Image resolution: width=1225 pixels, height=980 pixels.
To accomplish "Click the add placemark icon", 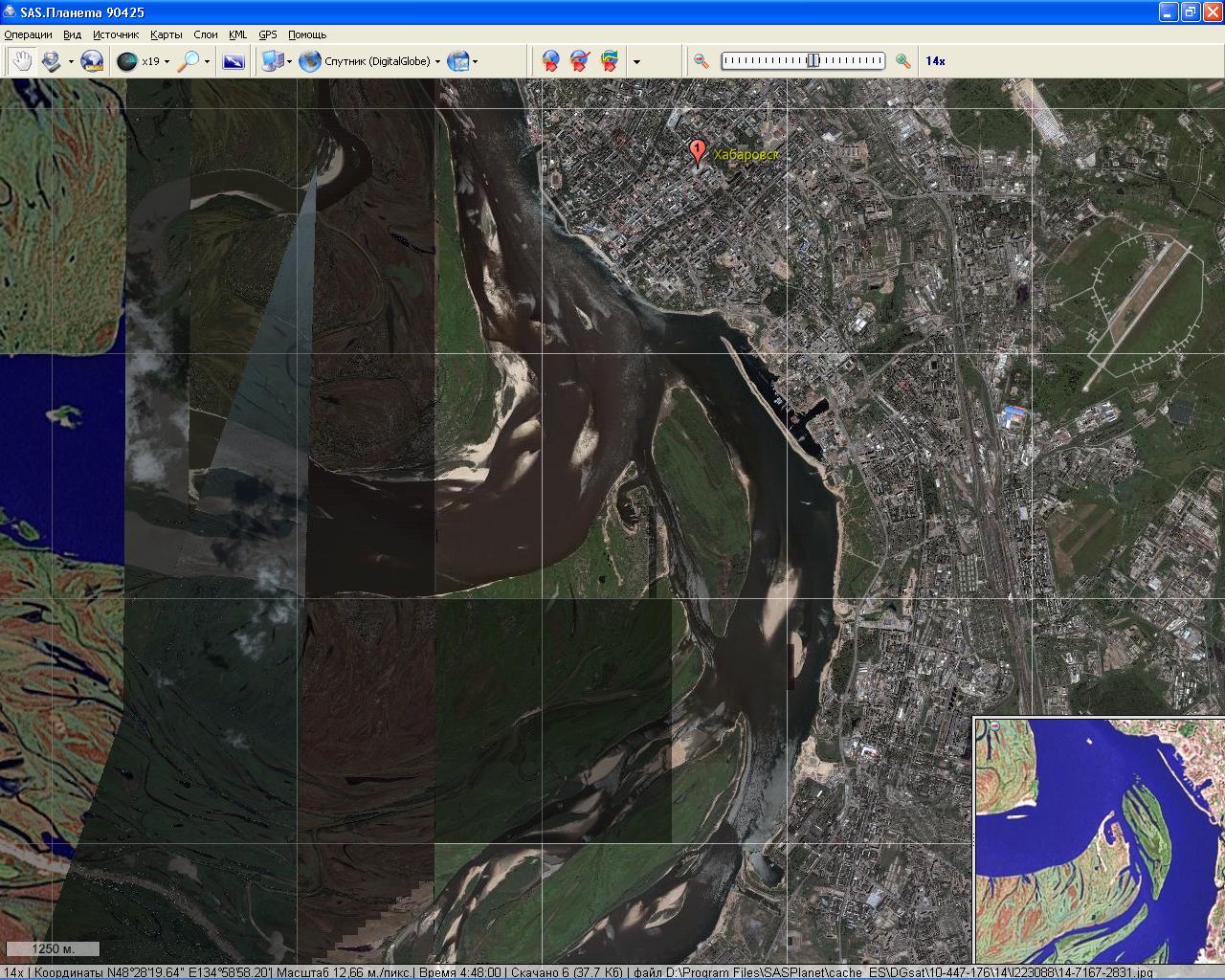I will point(550,61).
